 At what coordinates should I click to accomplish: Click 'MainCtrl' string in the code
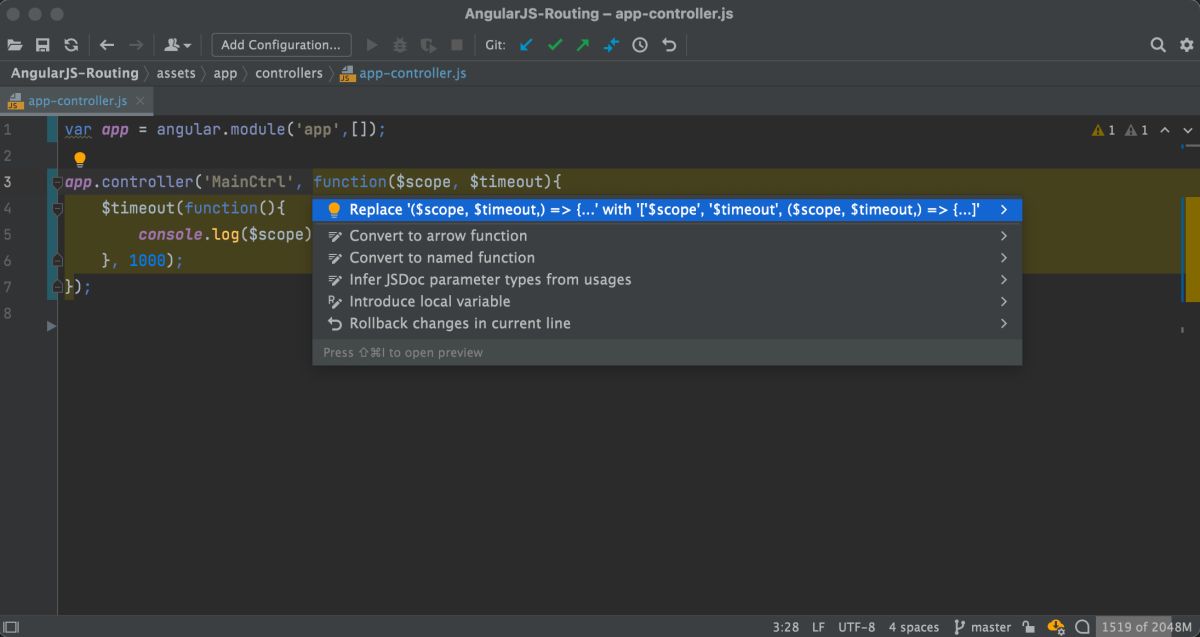tap(247, 182)
